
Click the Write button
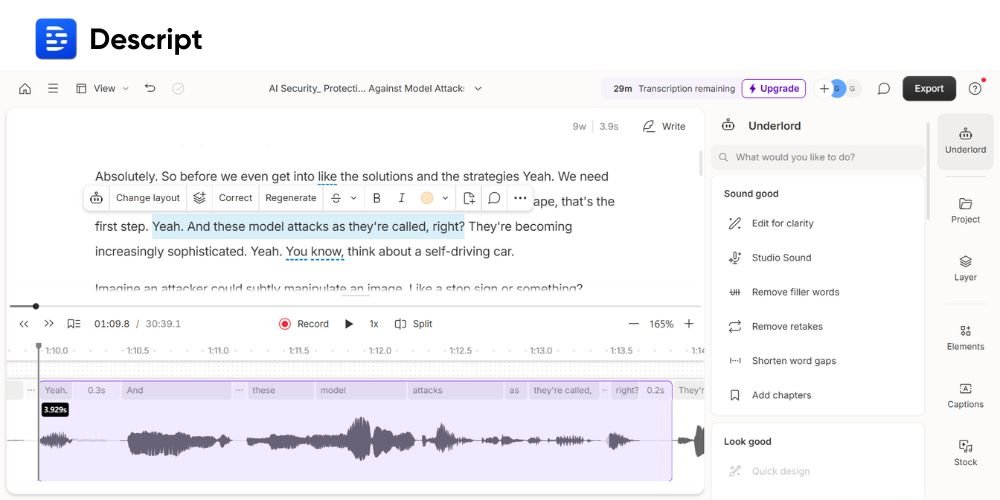click(x=664, y=126)
